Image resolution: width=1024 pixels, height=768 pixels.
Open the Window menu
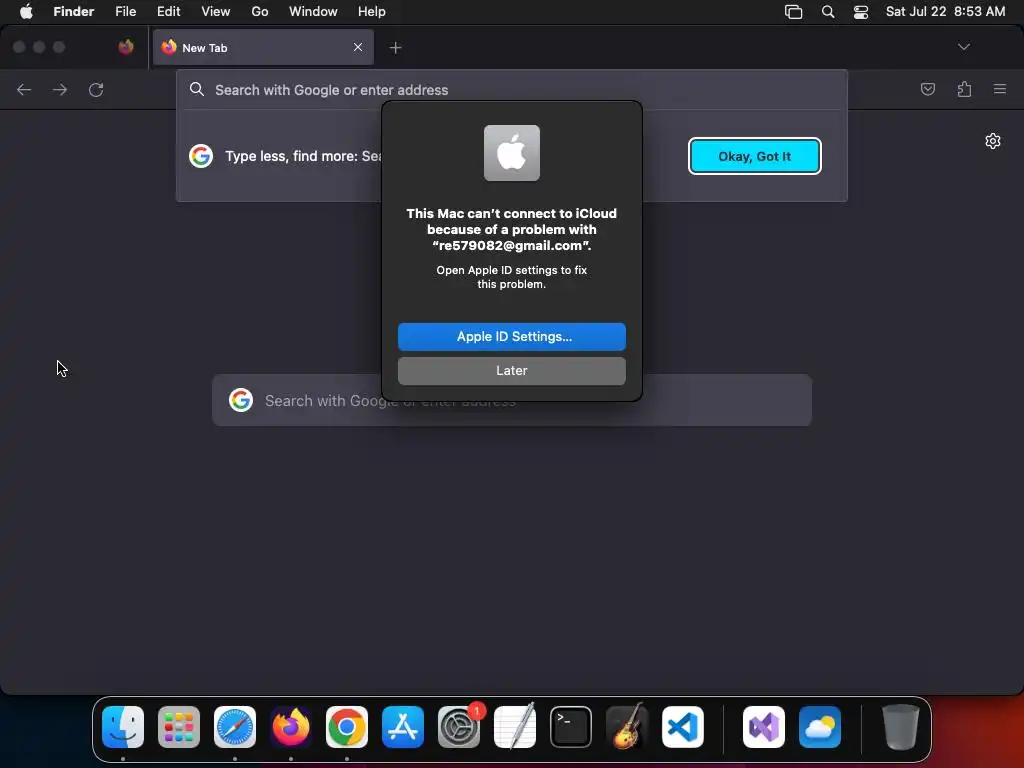click(313, 12)
